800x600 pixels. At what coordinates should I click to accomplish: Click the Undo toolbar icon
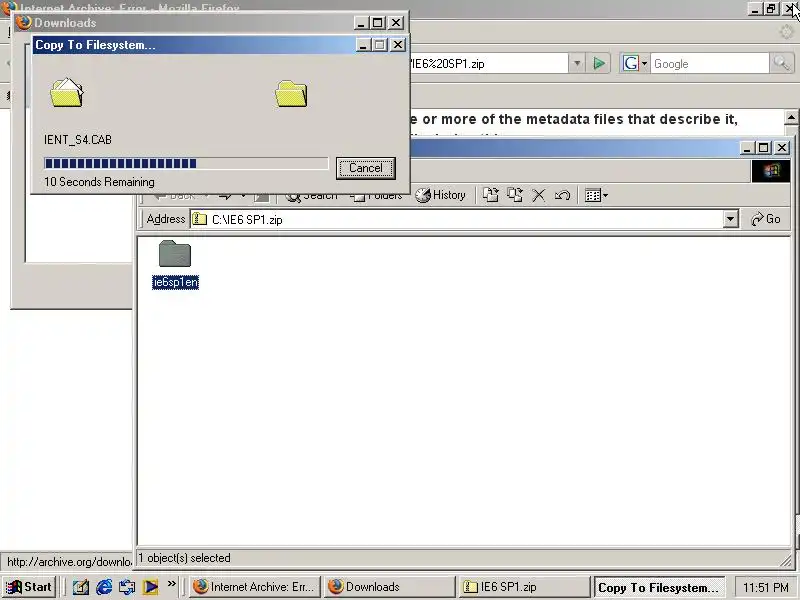tap(562, 195)
